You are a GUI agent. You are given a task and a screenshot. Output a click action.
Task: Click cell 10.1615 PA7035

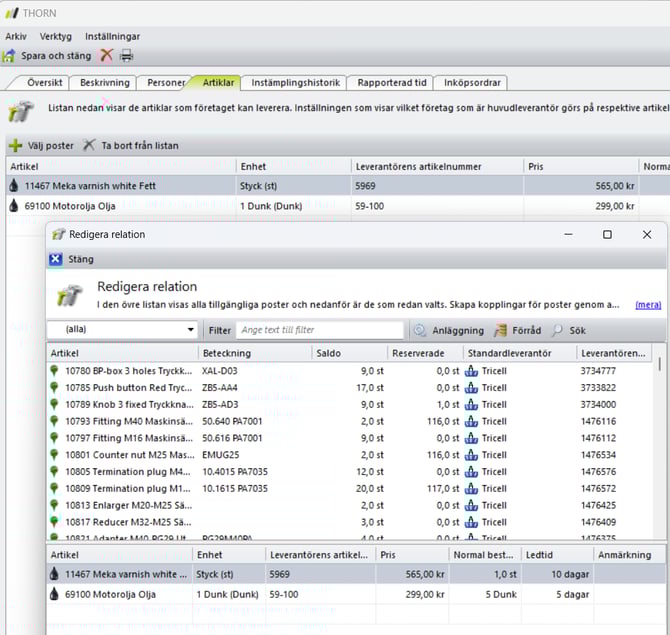pyautogui.click(x=235, y=488)
